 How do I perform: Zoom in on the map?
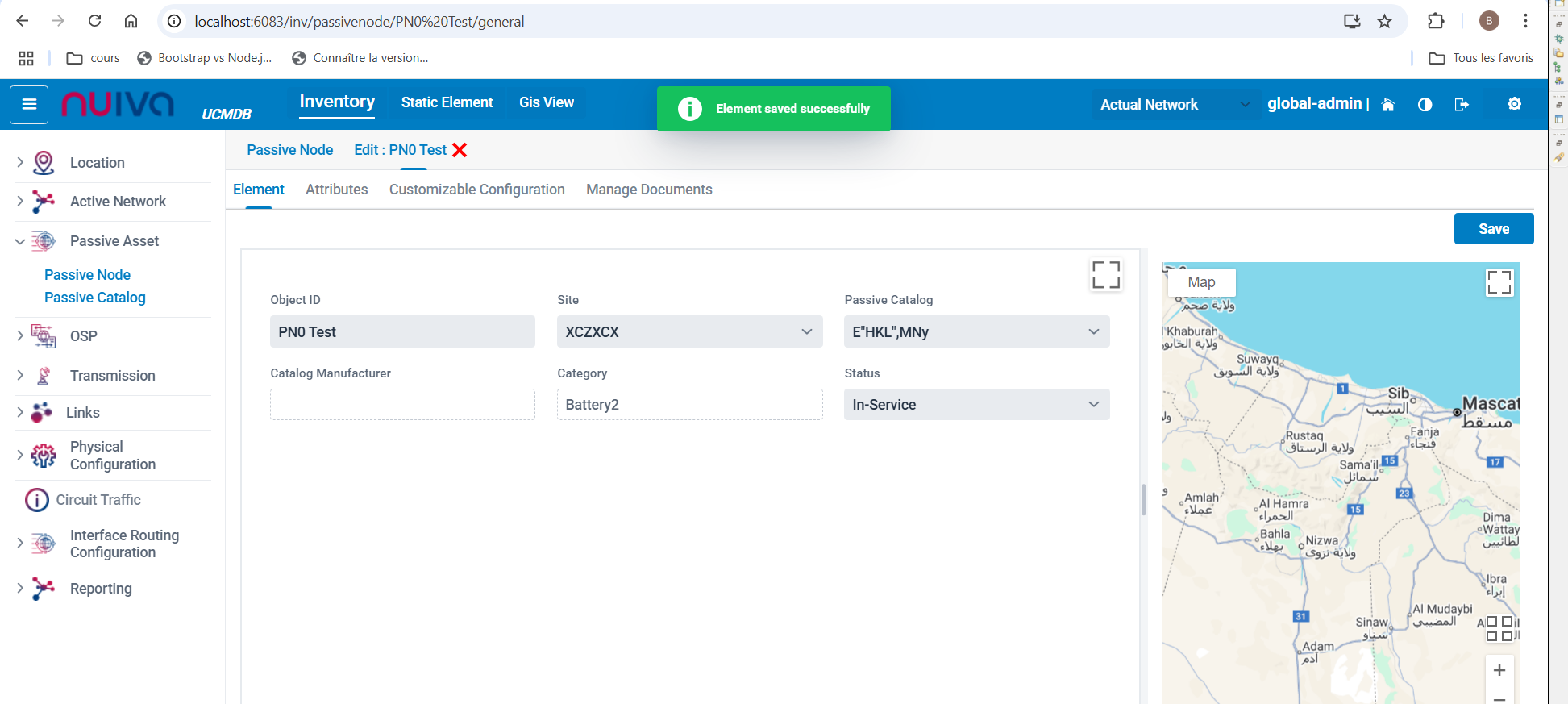[1499, 670]
